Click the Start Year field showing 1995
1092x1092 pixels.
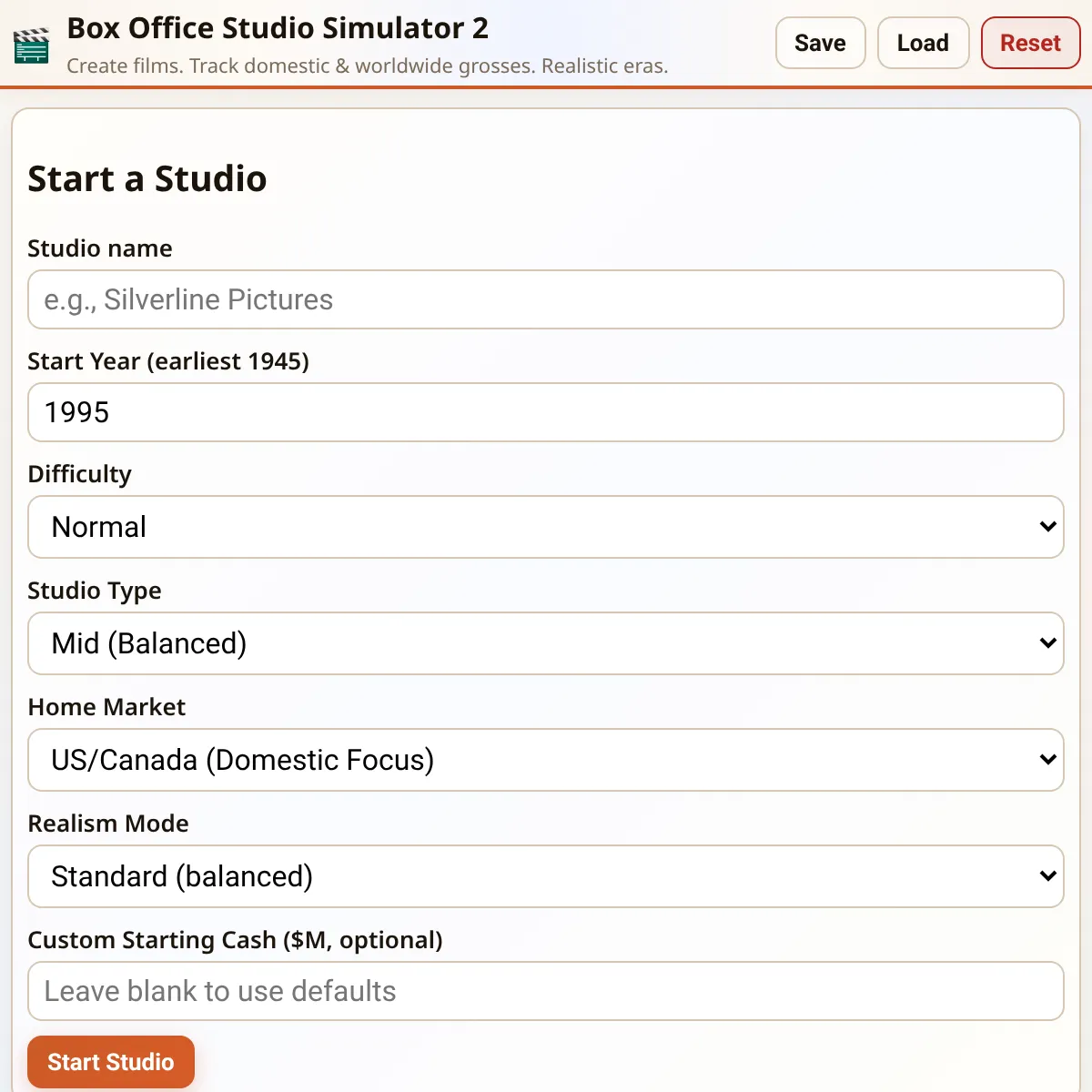546,412
